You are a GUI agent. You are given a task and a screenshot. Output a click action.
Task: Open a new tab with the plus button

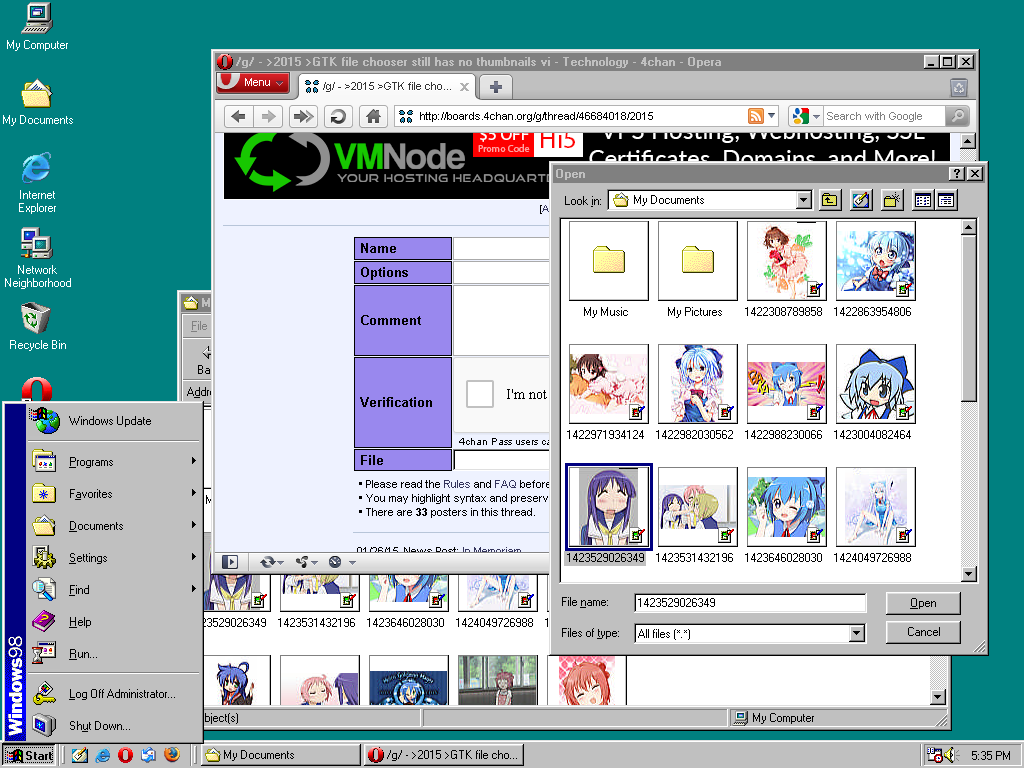click(496, 86)
